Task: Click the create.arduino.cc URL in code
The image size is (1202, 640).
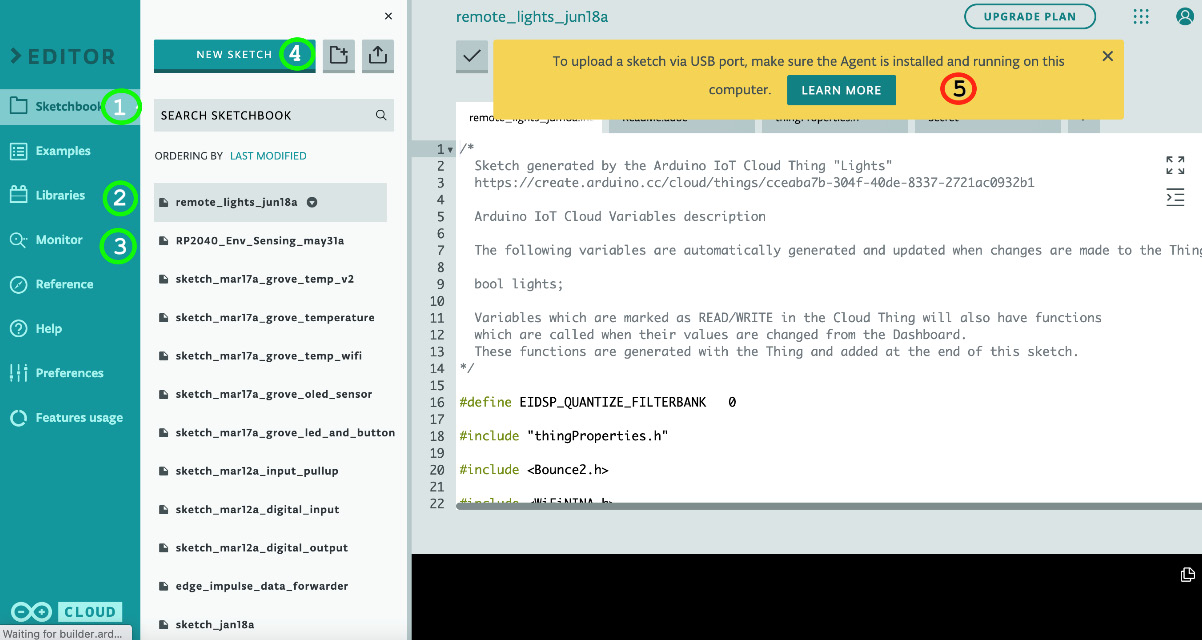Action: pyautogui.click(x=754, y=183)
